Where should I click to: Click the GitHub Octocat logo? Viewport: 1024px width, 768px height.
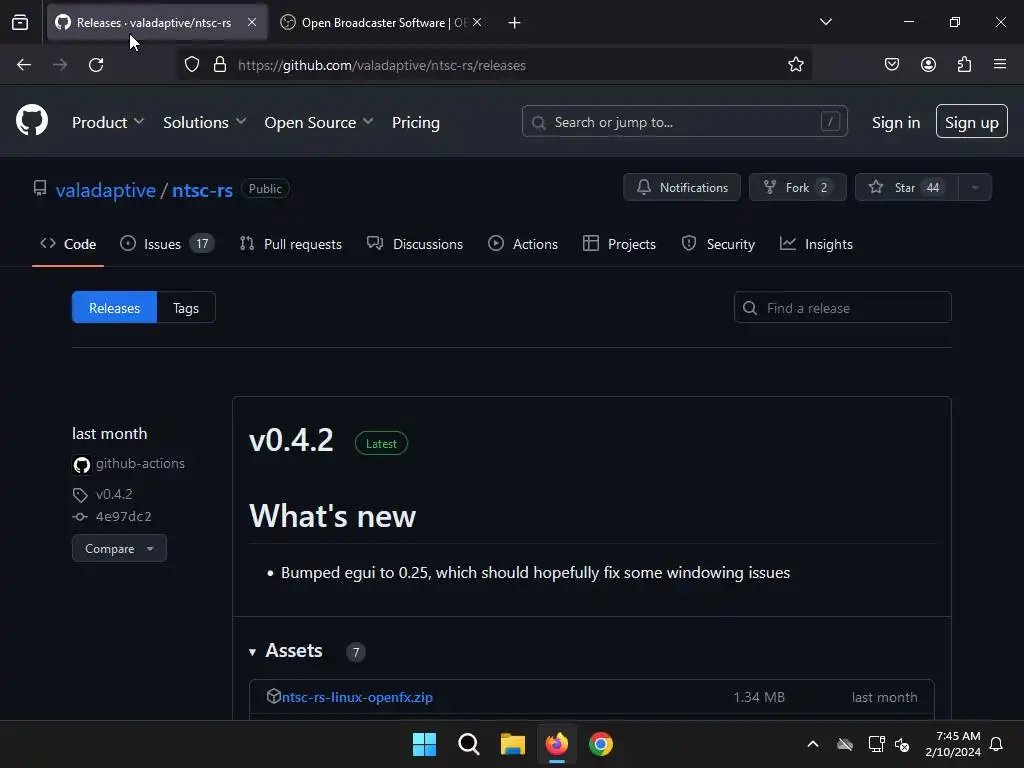tap(32, 121)
